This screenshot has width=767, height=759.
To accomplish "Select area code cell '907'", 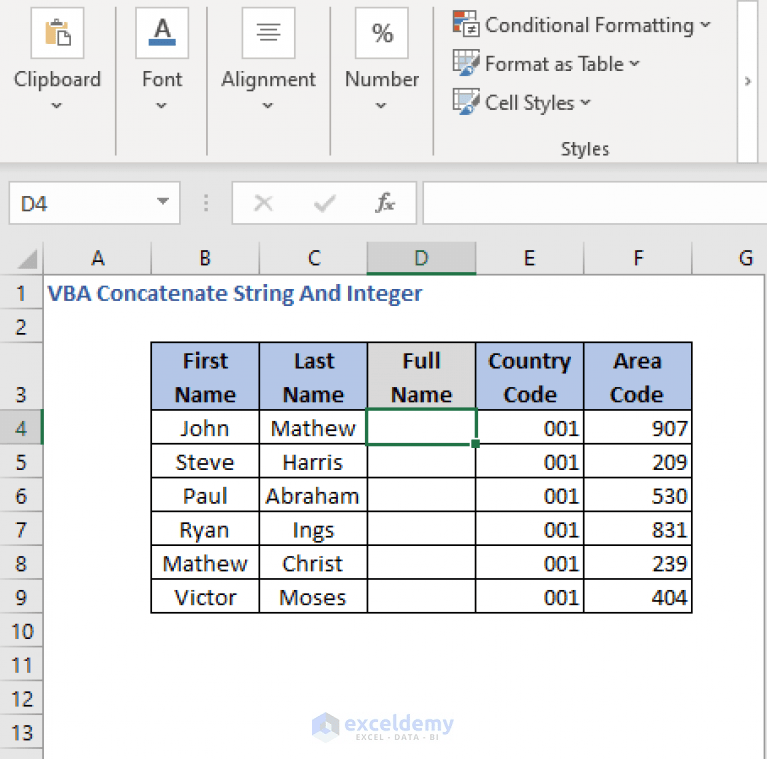I will point(638,427).
